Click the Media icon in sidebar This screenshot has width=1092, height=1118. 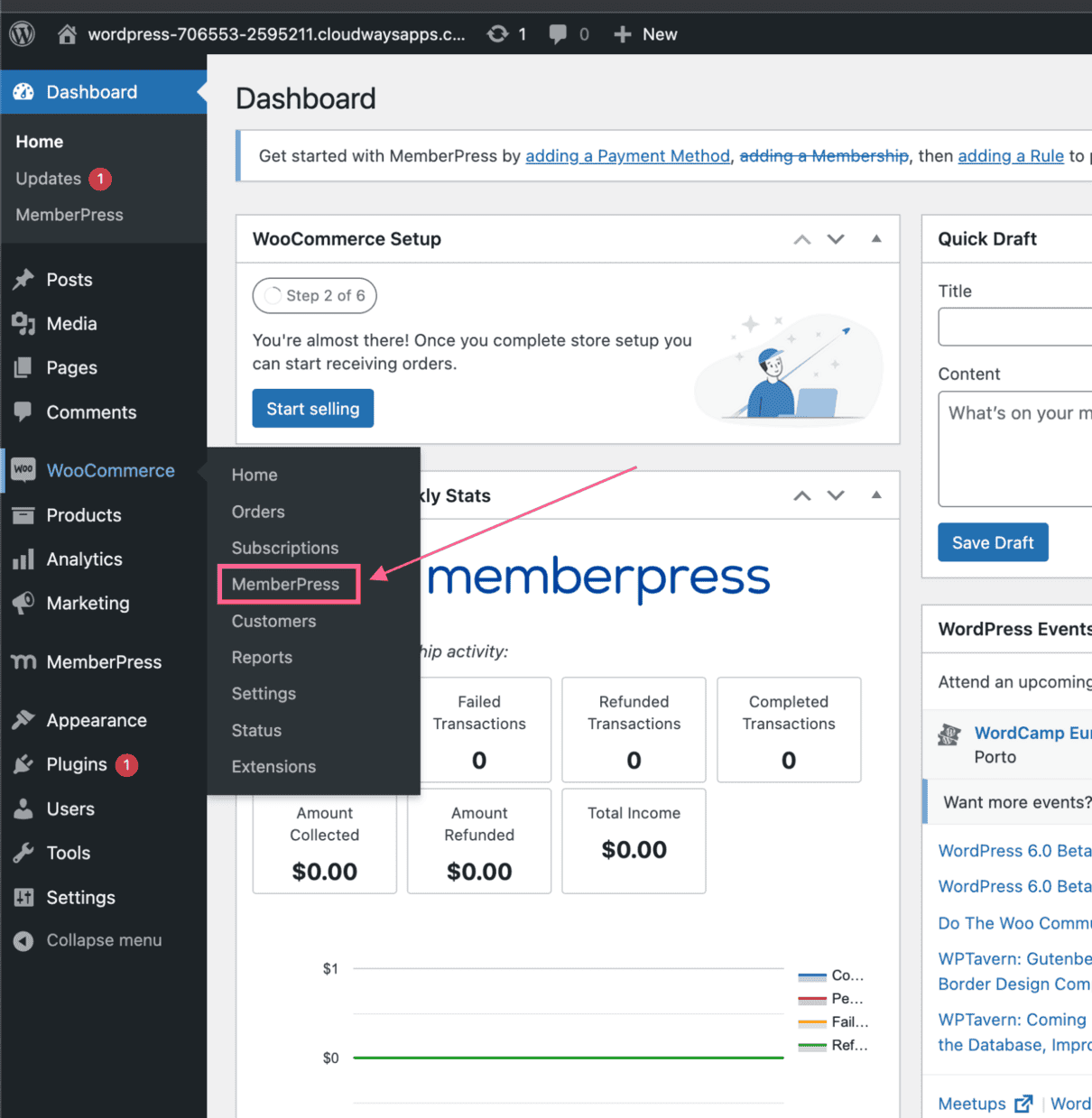point(23,324)
